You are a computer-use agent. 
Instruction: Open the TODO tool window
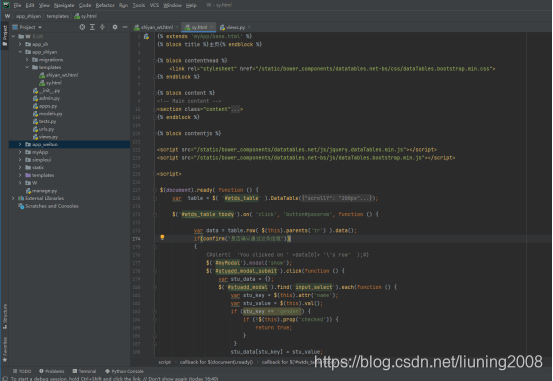tap(22, 371)
